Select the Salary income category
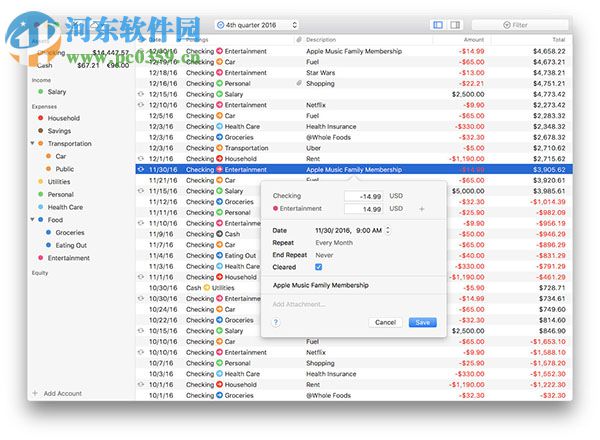 pos(57,92)
